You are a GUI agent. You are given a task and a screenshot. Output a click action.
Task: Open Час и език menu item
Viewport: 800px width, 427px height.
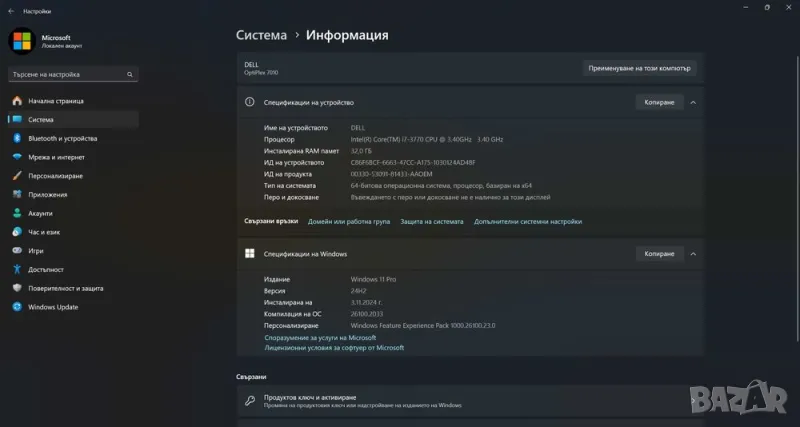pos(43,232)
